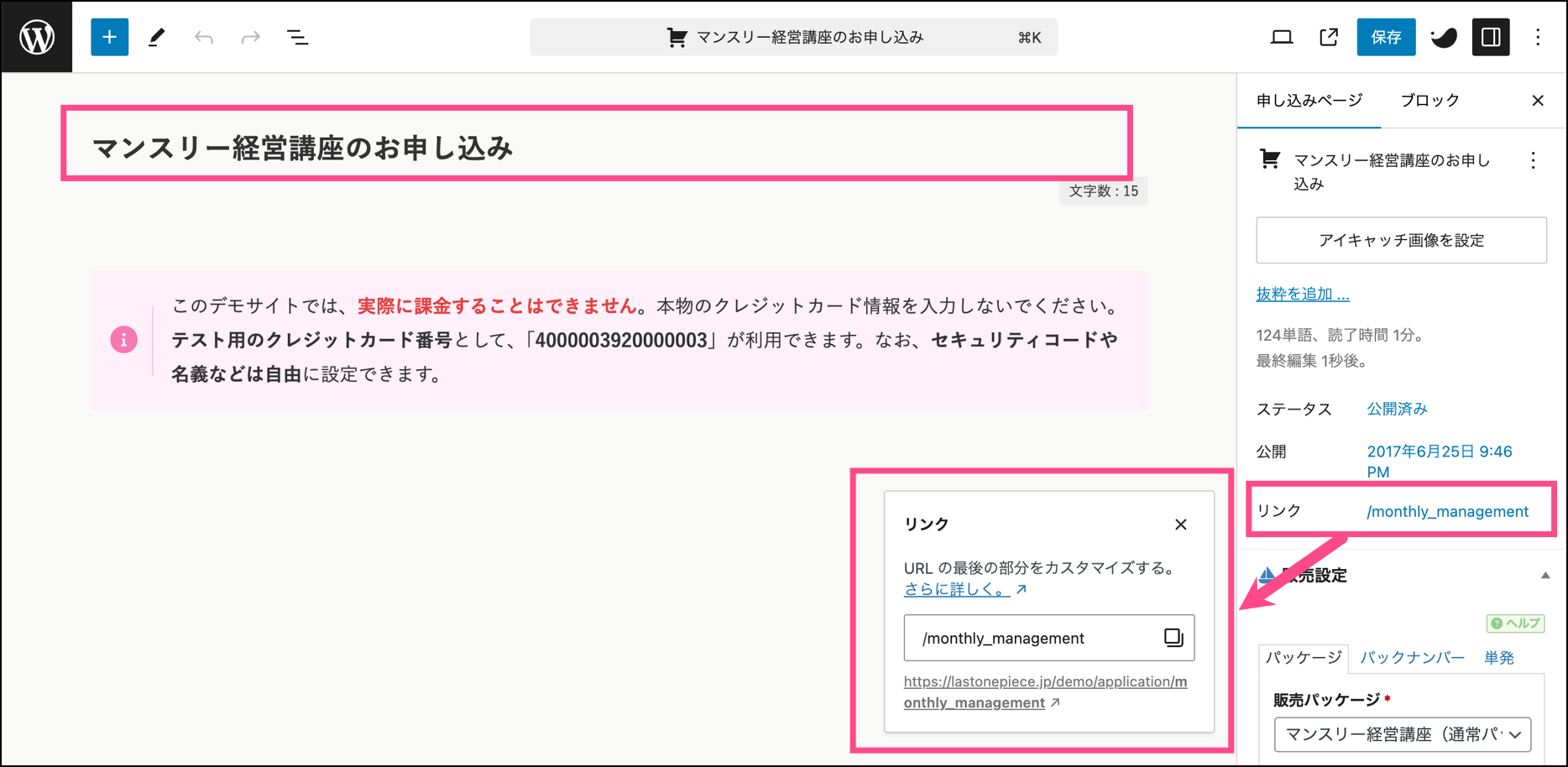Switch to the ブロック tab

(x=1429, y=101)
